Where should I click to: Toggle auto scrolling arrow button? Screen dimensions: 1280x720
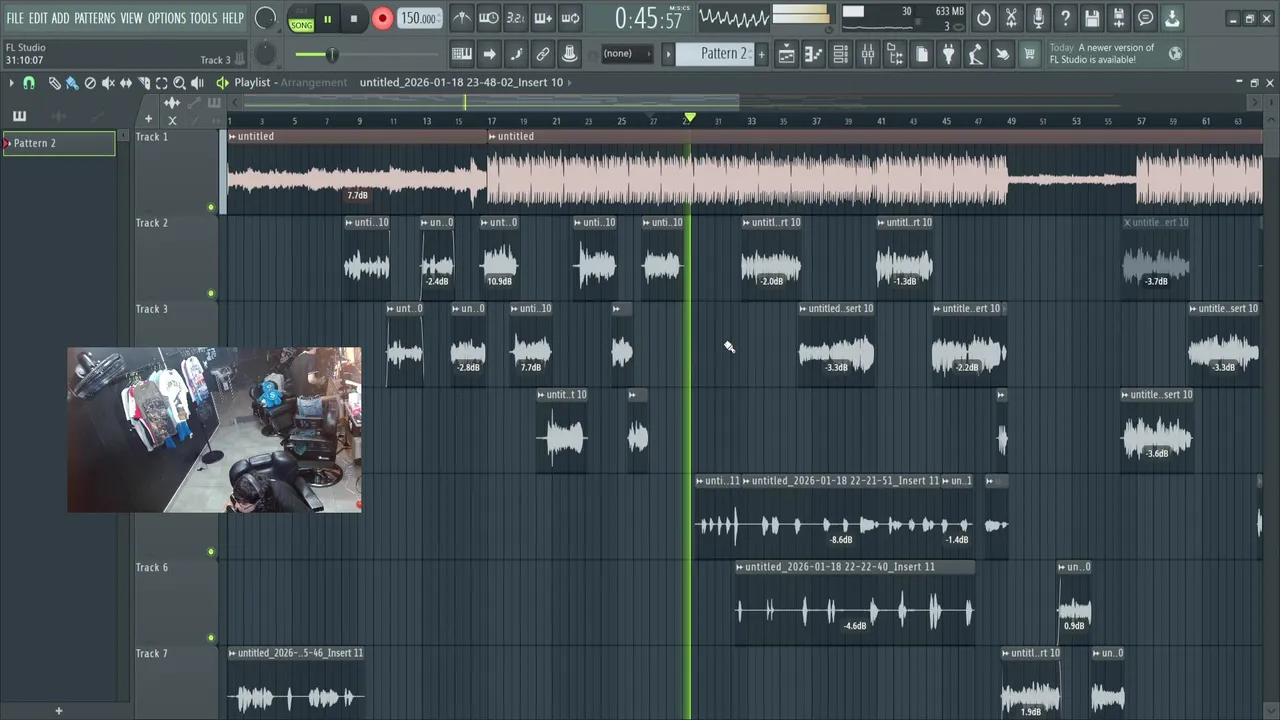[489, 54]
